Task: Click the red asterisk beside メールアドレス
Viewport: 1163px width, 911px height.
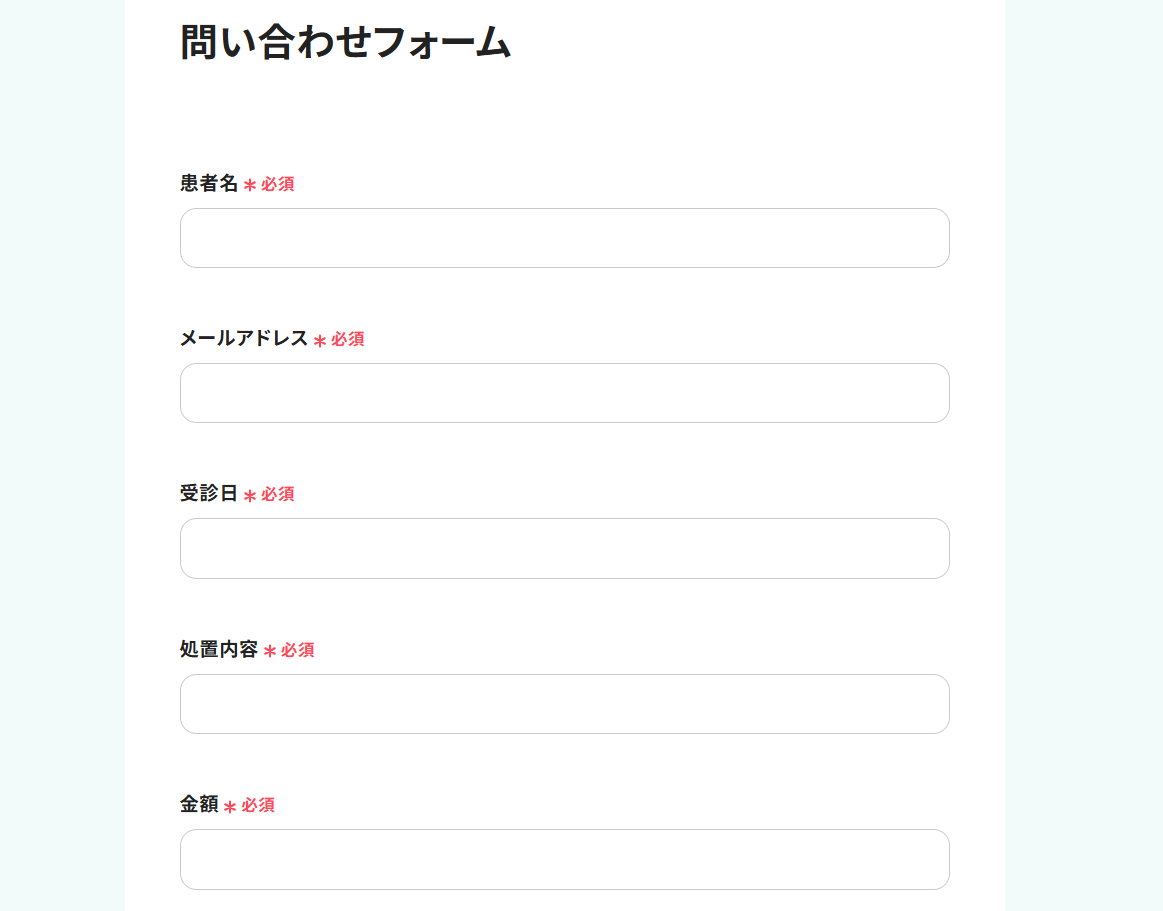Action: coord(320,341)
